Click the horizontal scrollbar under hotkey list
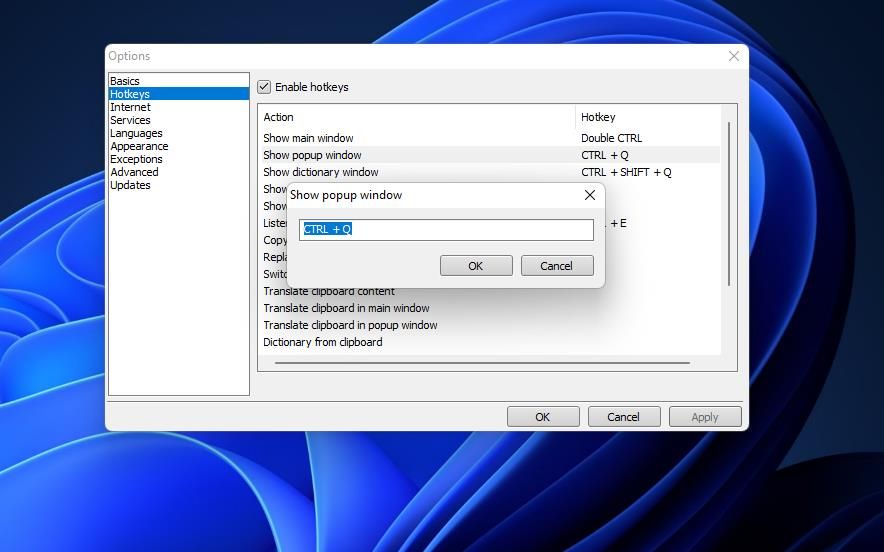Image resolution: width=884 pixels, height=552 pixels. click(x=476, y=362)
